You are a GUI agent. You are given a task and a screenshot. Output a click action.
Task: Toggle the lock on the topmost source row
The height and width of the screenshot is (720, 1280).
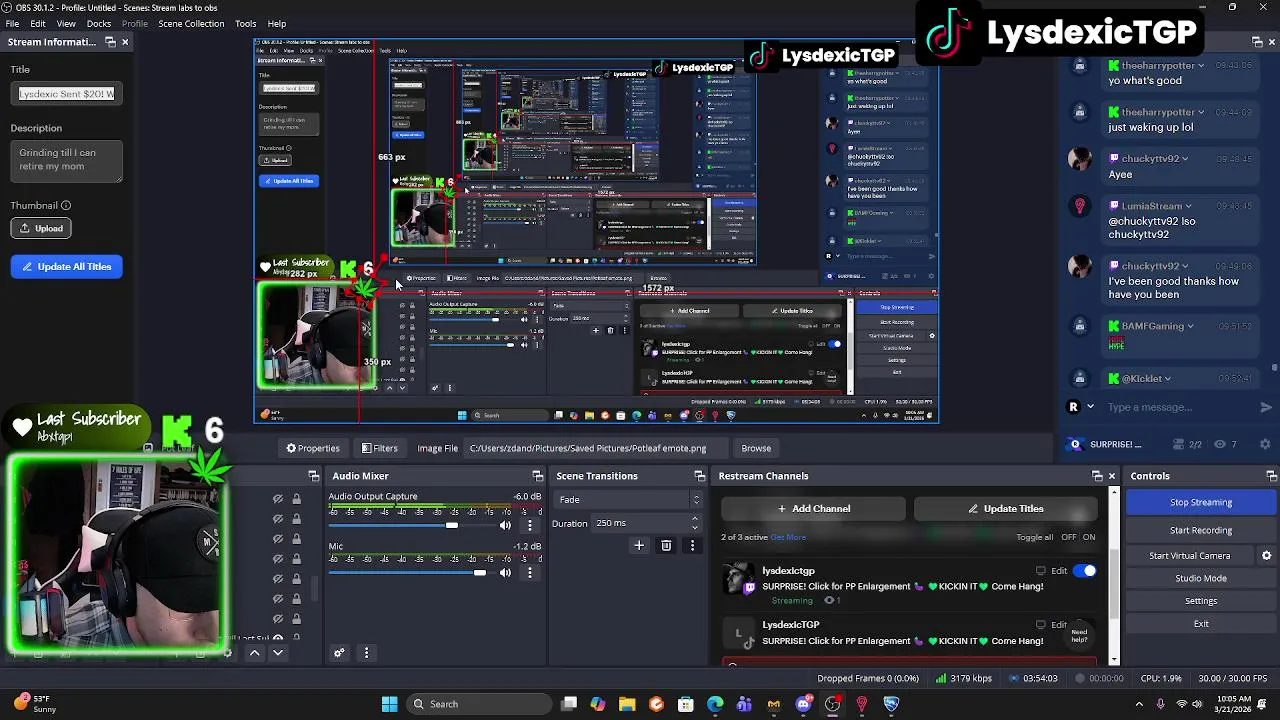296,498
